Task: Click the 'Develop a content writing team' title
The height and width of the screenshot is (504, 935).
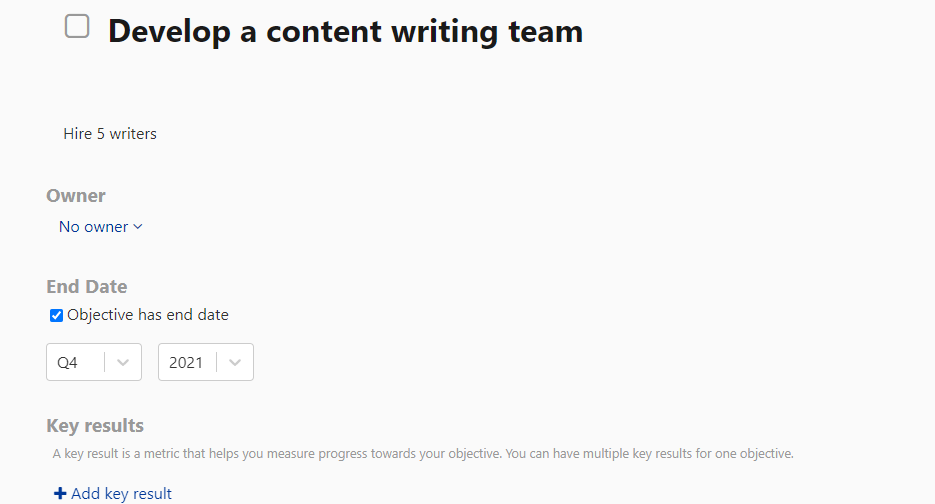Action: (345, 31)
